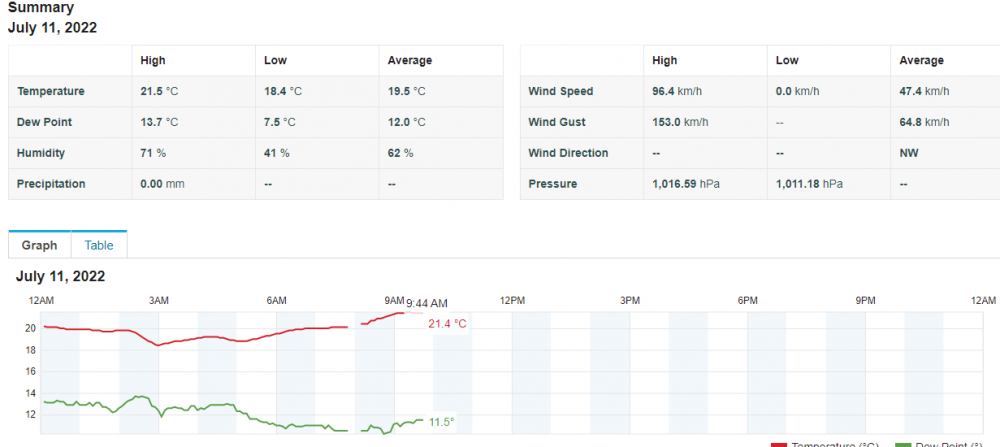1000x447 pixels.
Task: Select the Graph tab
Action: 40,245
